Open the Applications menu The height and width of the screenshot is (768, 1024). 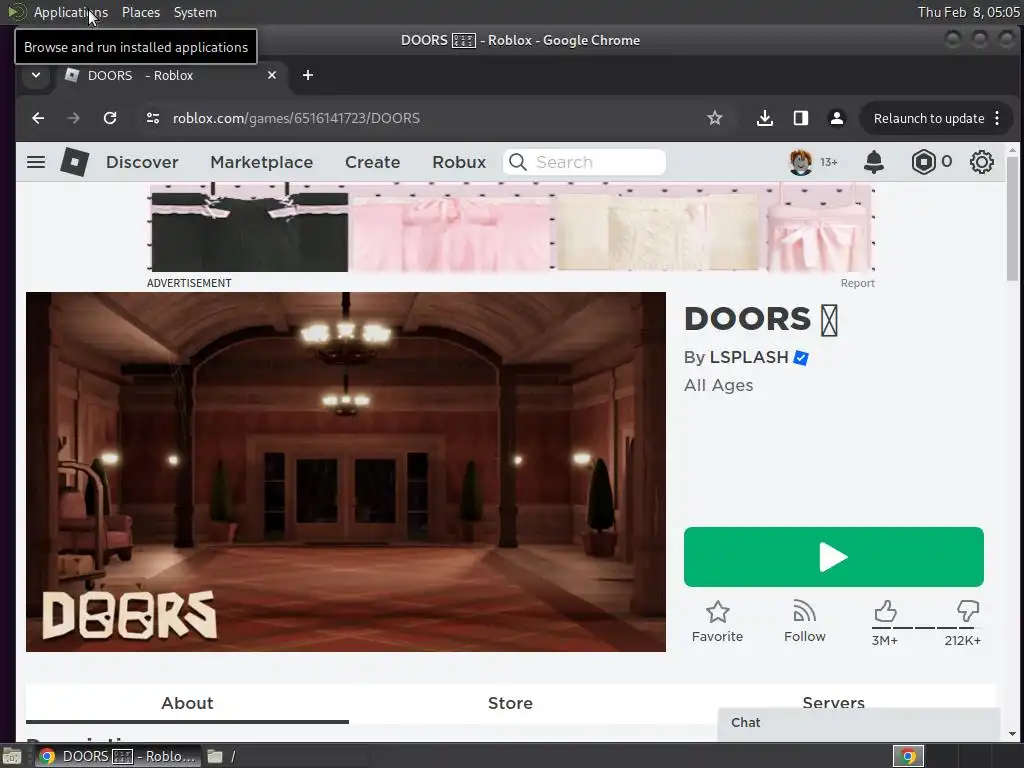71,12
